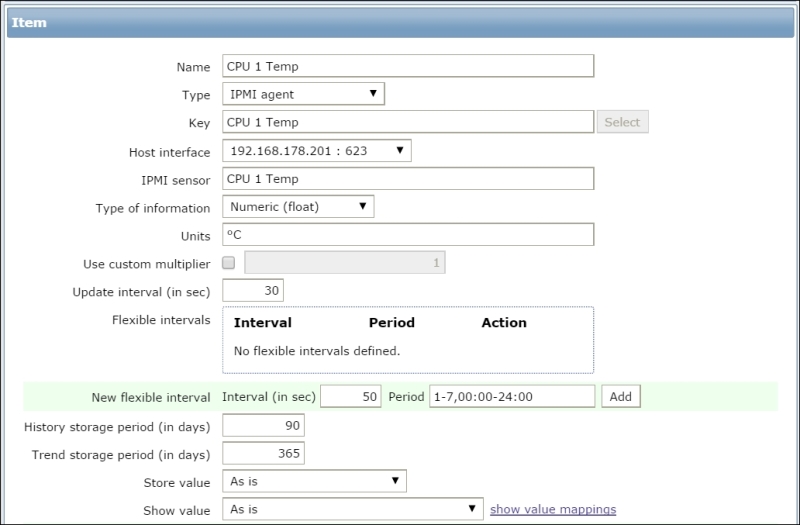Click the custom multiplier value field

pos(345,263)
